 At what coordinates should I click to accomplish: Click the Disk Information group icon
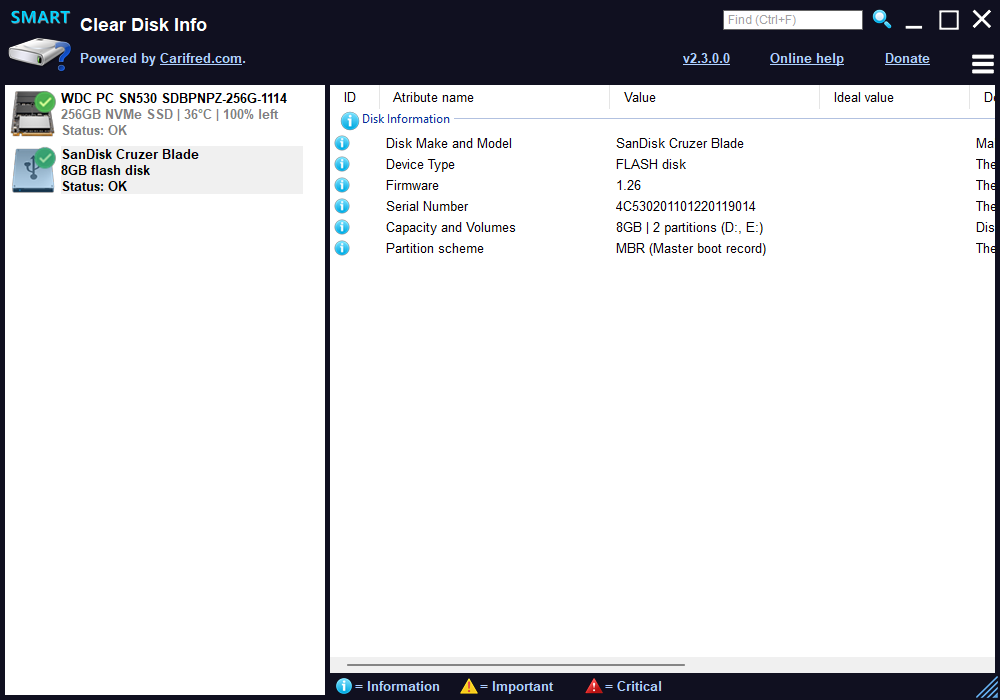[349, 120]
